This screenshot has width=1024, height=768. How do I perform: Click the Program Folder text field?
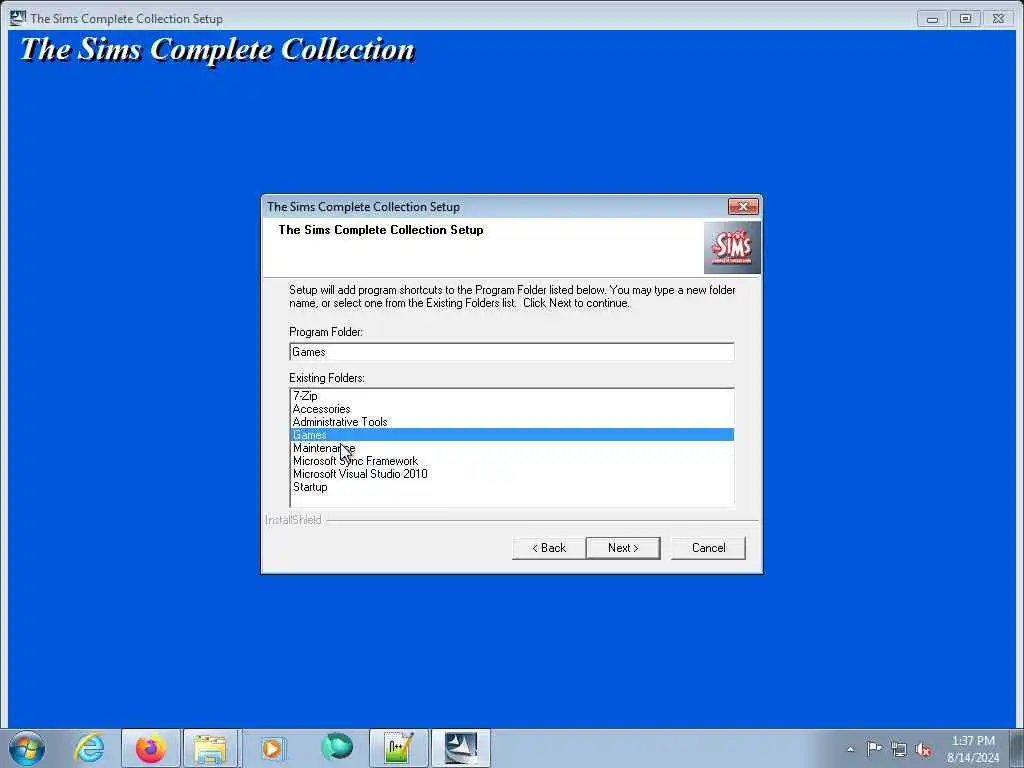click(511, 352)
